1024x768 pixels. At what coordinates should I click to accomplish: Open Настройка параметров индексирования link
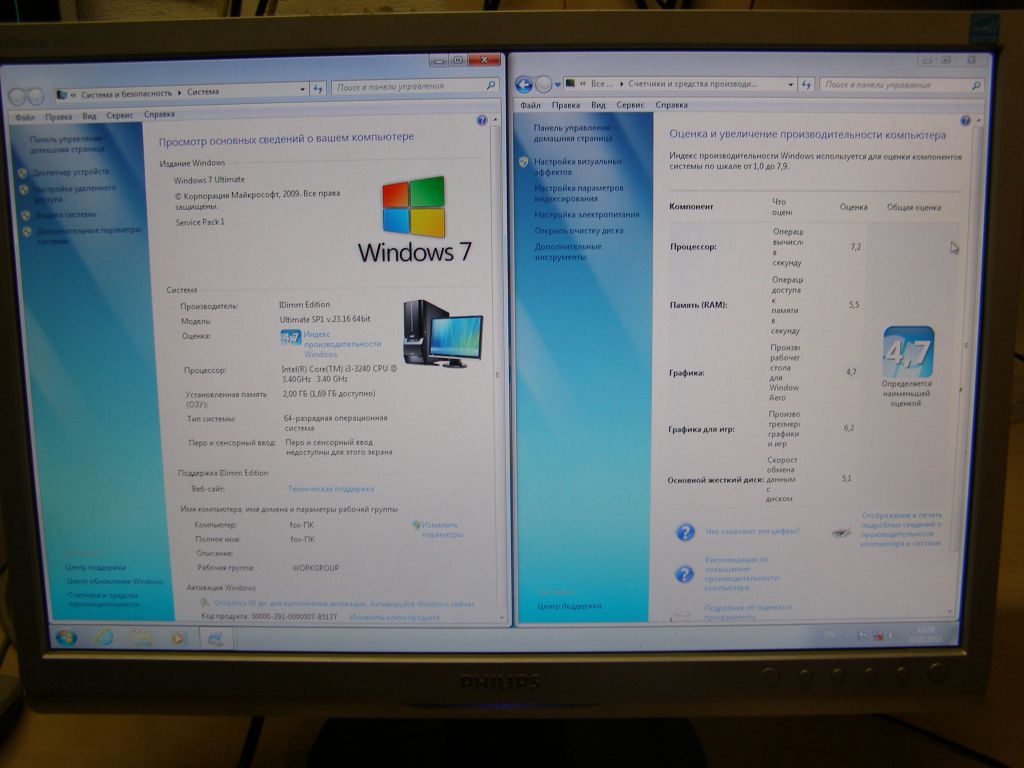[579, 193]
